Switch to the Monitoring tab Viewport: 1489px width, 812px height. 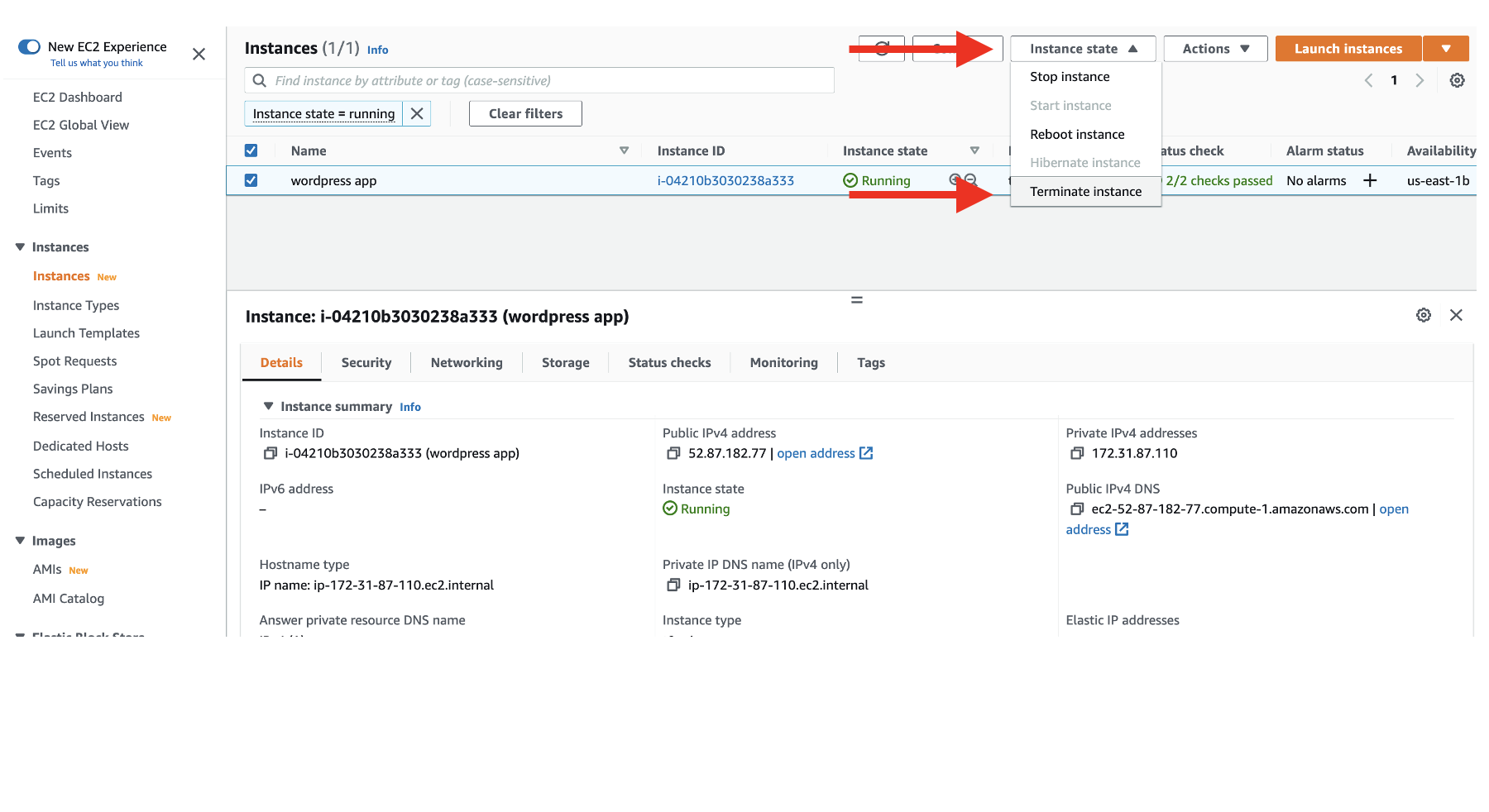(x=783, y=362)
